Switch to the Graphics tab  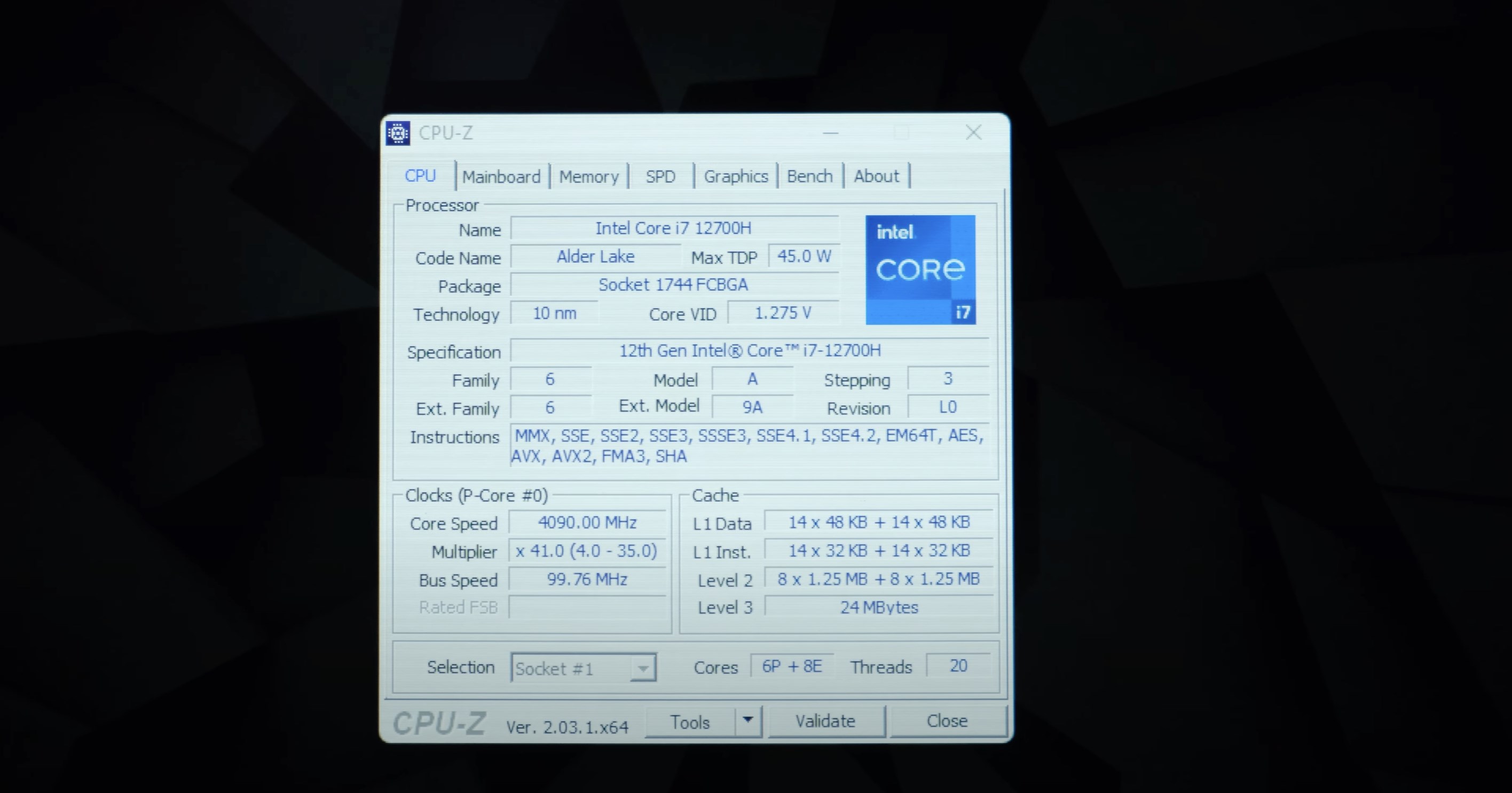[x=736, y=177]
